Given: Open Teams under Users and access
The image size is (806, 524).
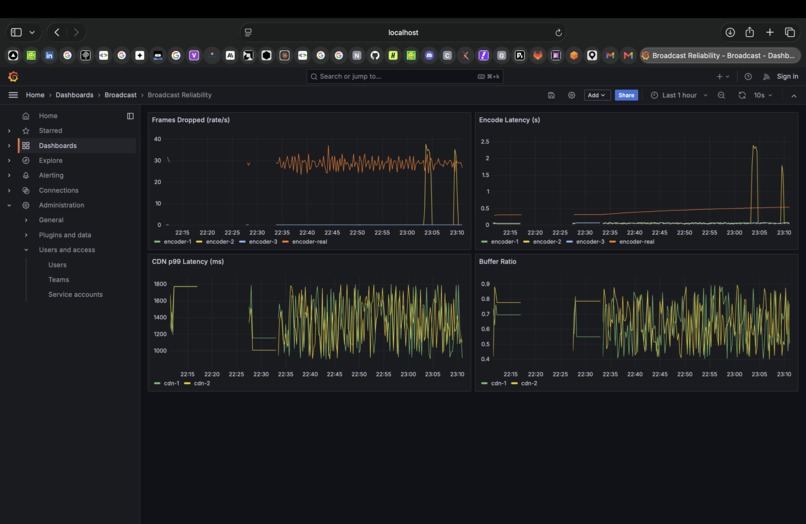Looking at the screenshot, I should point(59,280).
